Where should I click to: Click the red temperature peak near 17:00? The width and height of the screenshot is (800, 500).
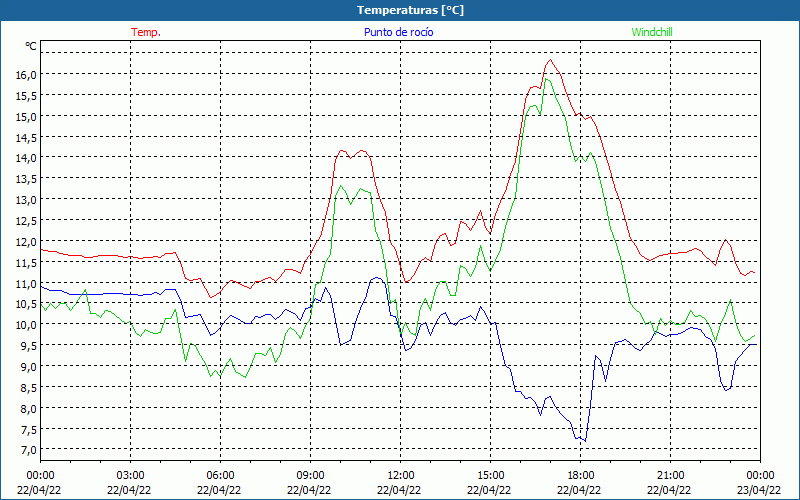(x=550, y=60)
